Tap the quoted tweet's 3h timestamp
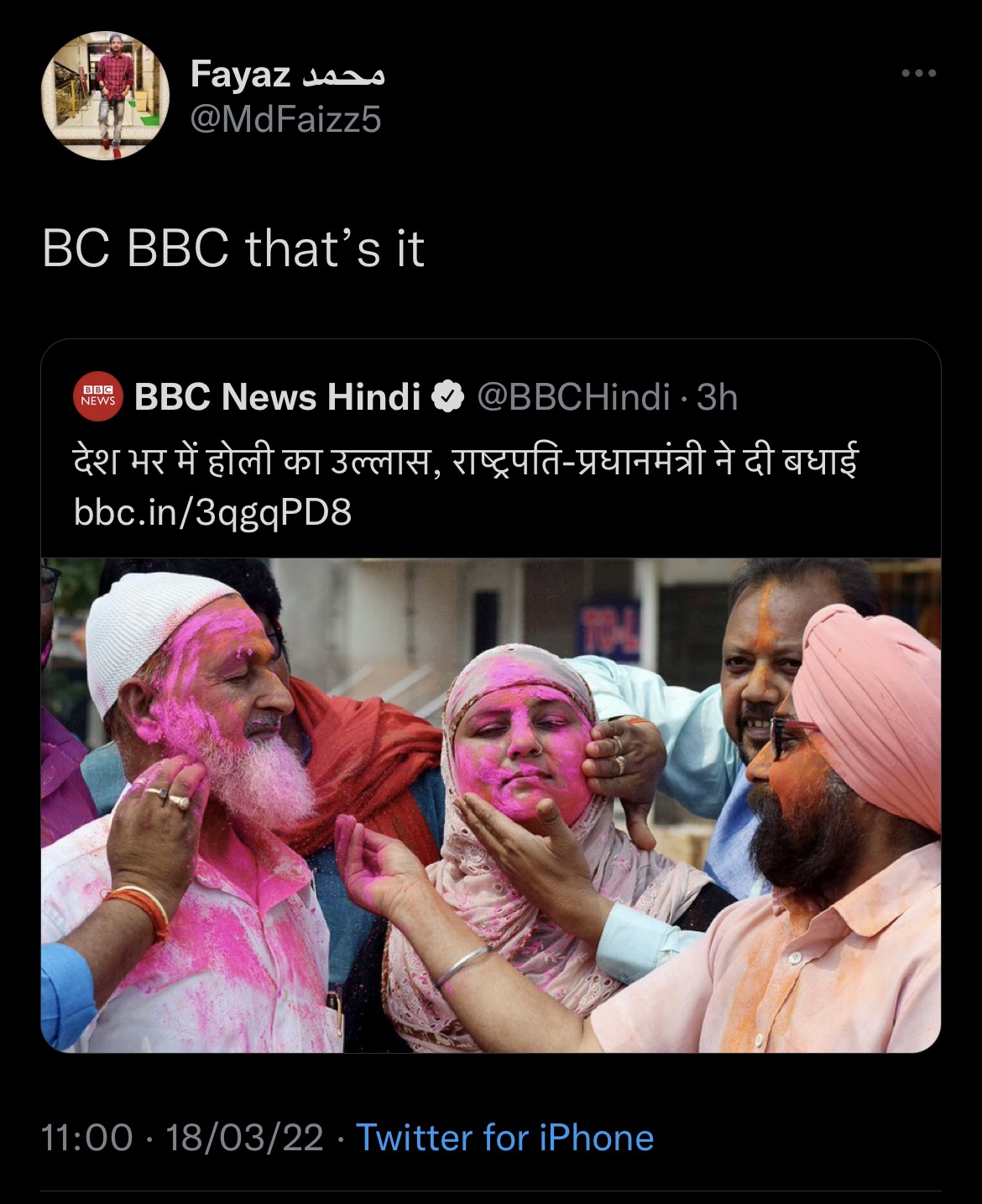 tap(717, 397)
